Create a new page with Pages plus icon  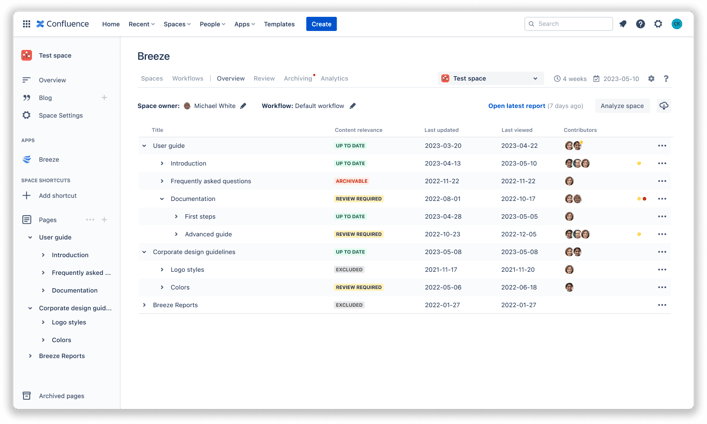[104, 220]
